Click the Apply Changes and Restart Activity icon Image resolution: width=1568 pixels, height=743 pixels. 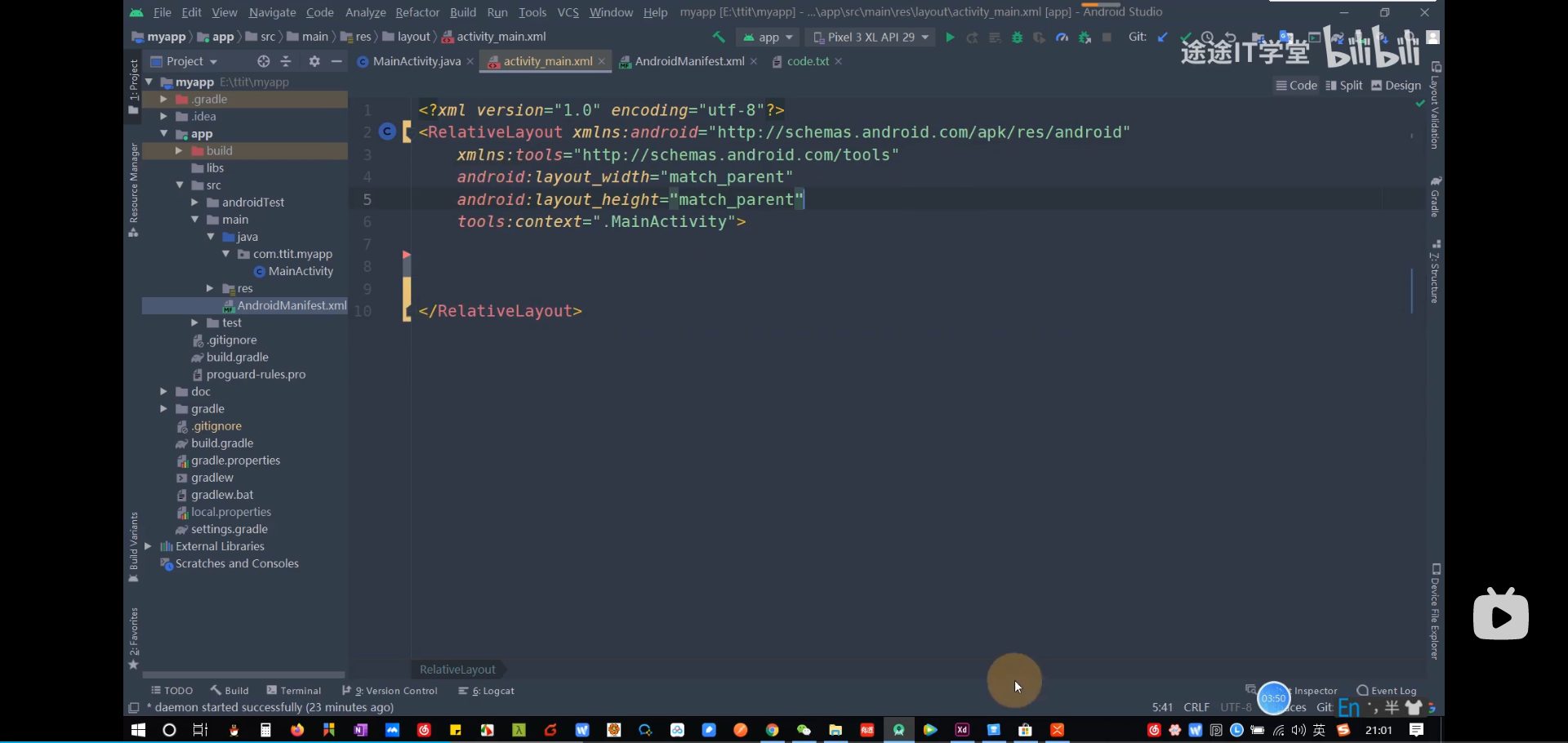tap(972, 38)
